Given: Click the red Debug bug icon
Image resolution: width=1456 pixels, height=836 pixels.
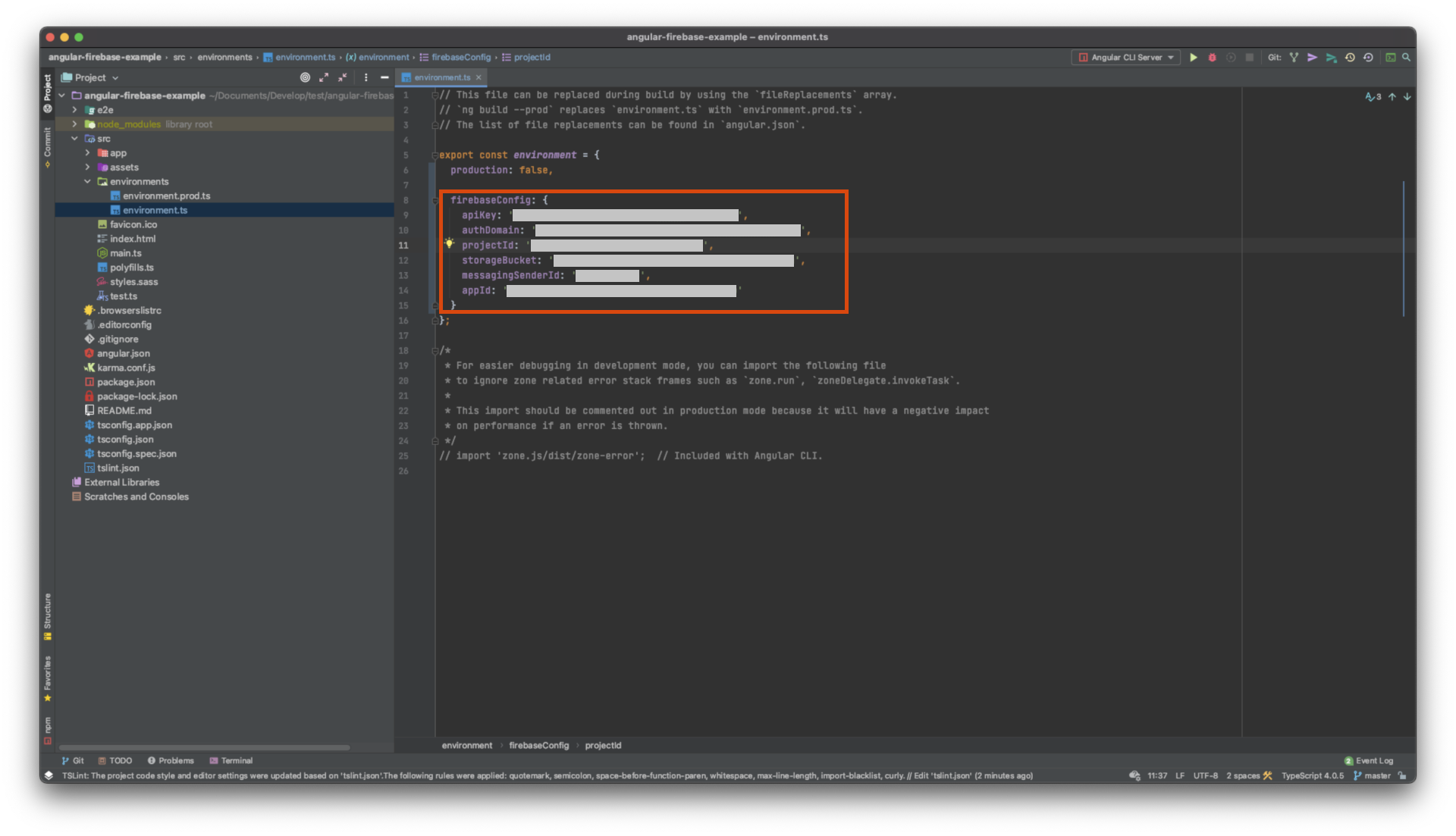Looking at the screenshot, I should coord(1212,58).
